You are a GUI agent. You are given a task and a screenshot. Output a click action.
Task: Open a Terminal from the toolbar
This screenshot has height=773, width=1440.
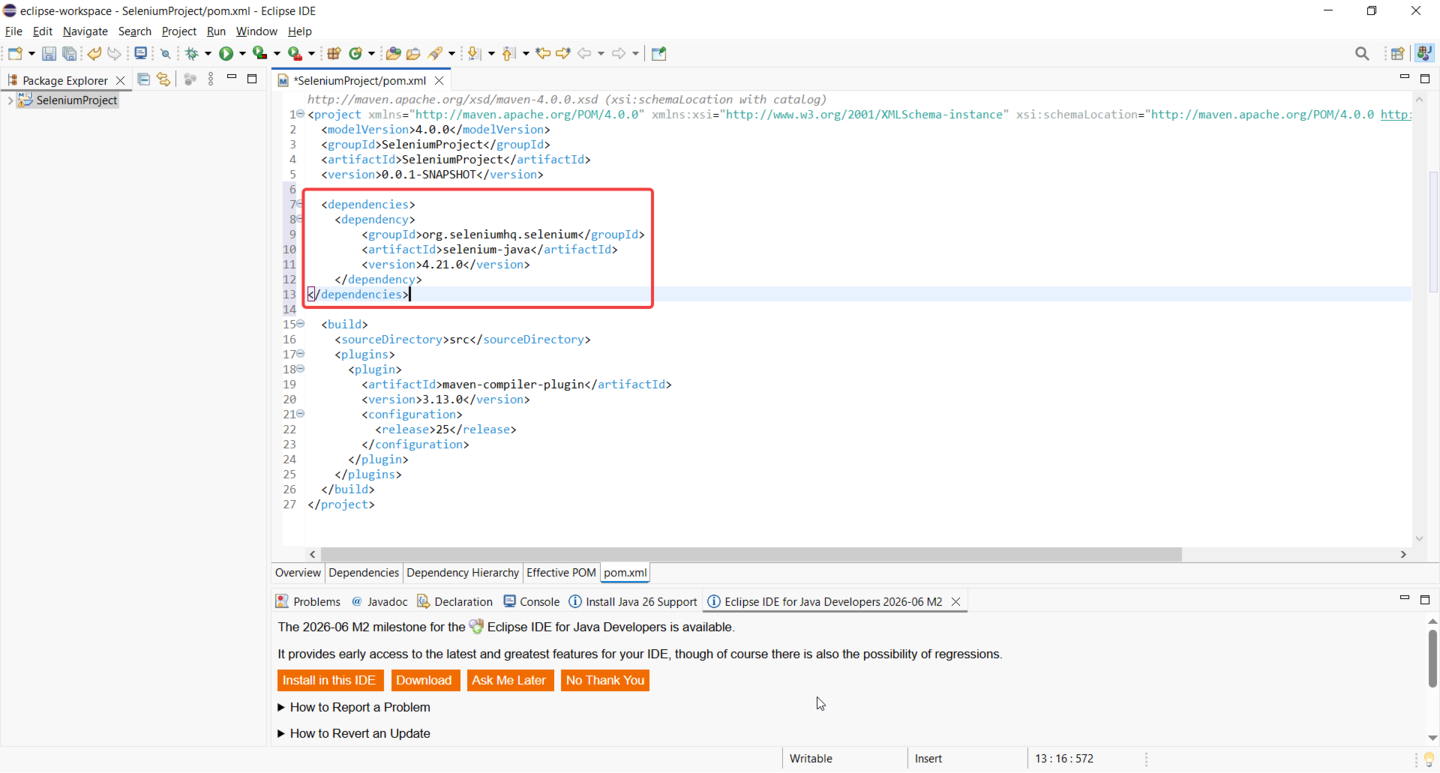click(x=140, y=53)
